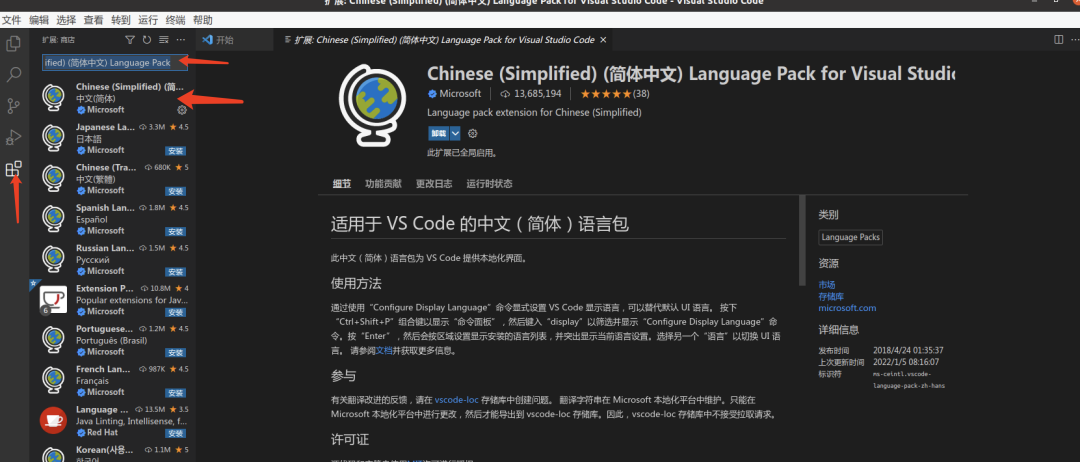The image size is (1080, 462).
Task: Click the Extension Pack for Java coffee icon
Action: point(52,300)
